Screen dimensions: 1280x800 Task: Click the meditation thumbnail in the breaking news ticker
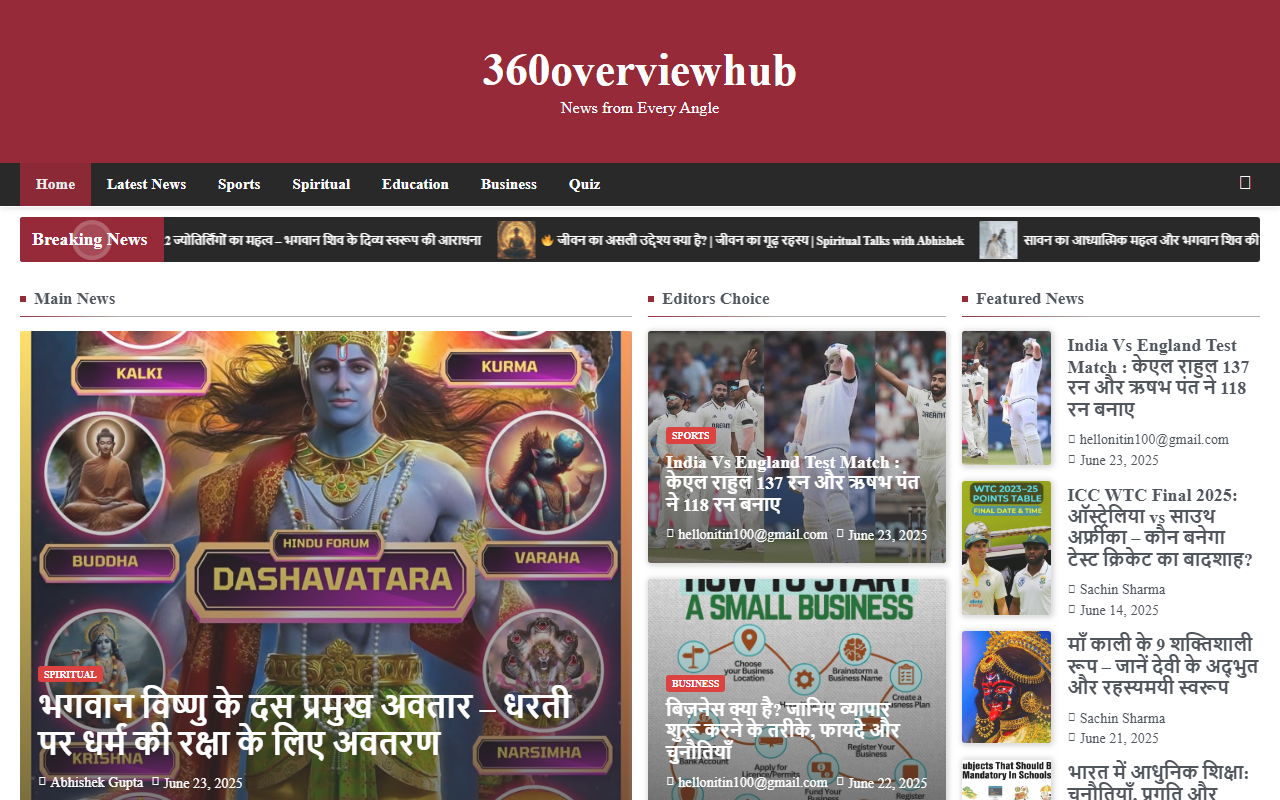tap(517, 240)
